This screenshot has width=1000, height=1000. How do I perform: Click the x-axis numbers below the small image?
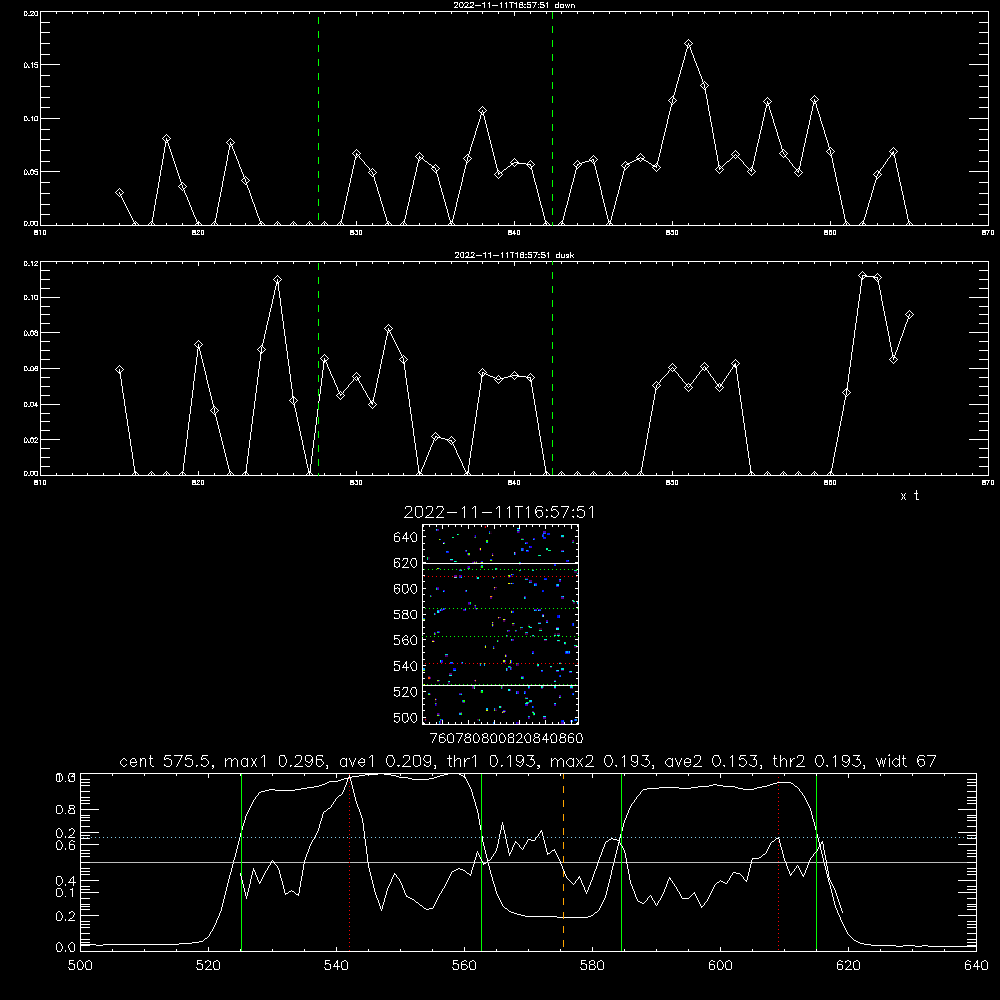click(506, 738)
